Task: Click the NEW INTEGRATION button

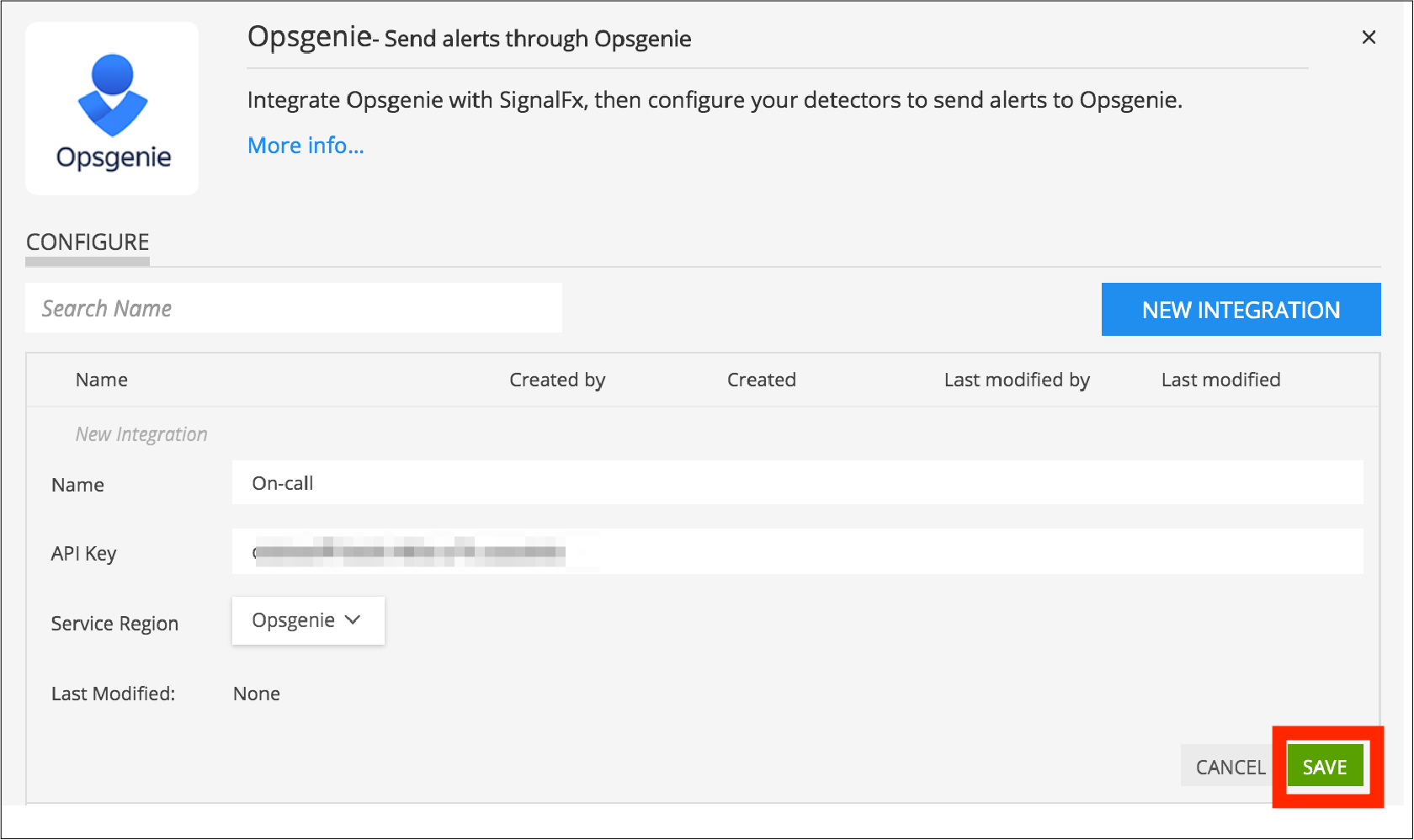Action: pos(1241,310)
